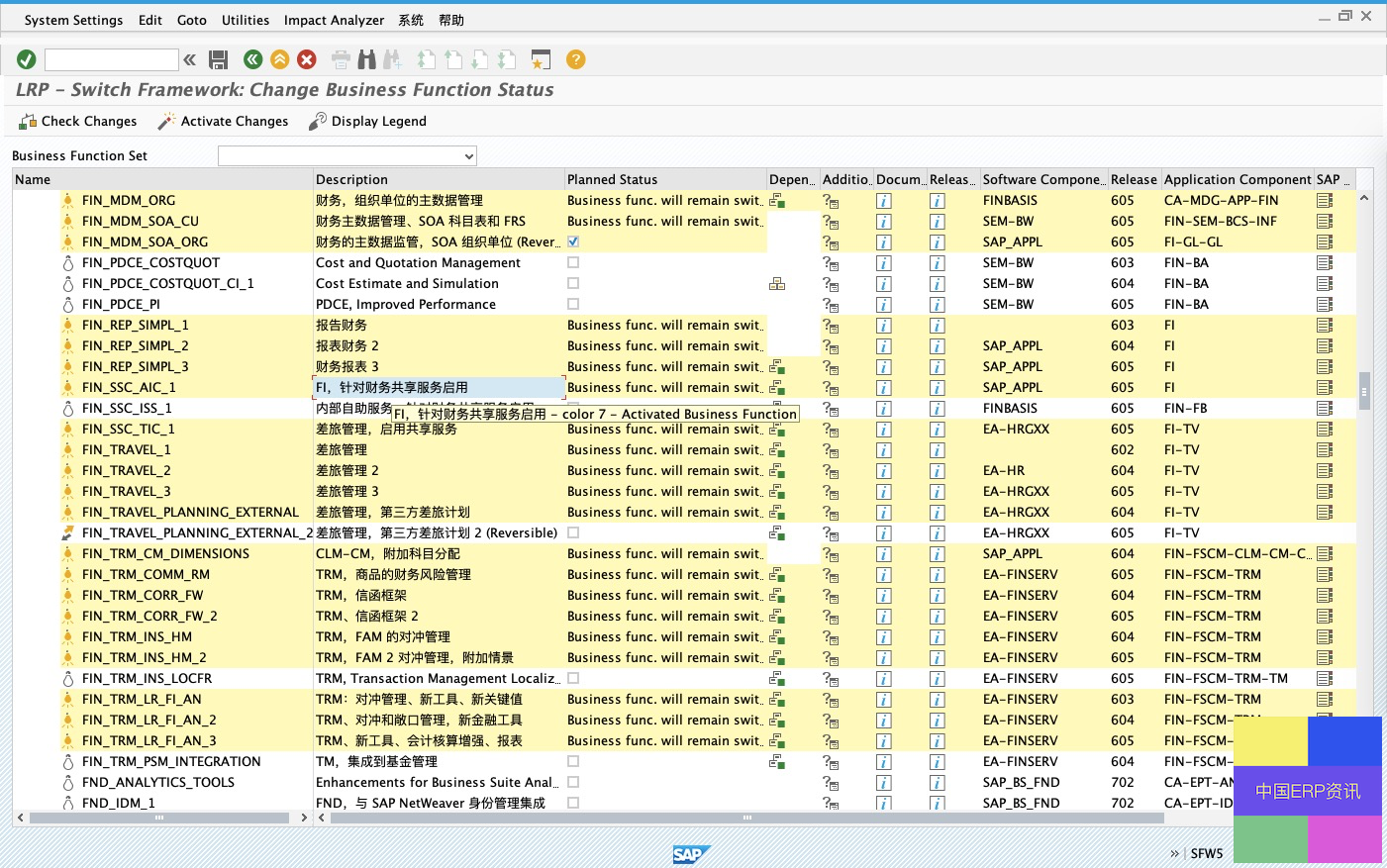Click the Find binoculars icon
This screenshot has height=868, width=1387.
click(x=366, y=59)
